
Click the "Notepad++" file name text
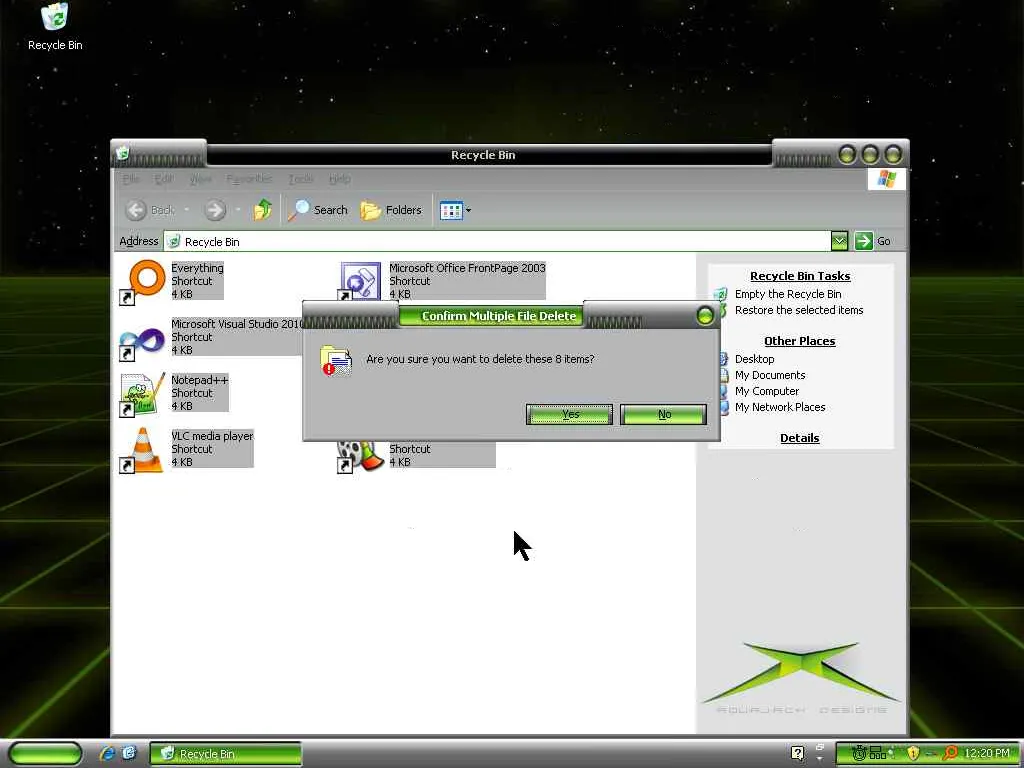point(200,380)
